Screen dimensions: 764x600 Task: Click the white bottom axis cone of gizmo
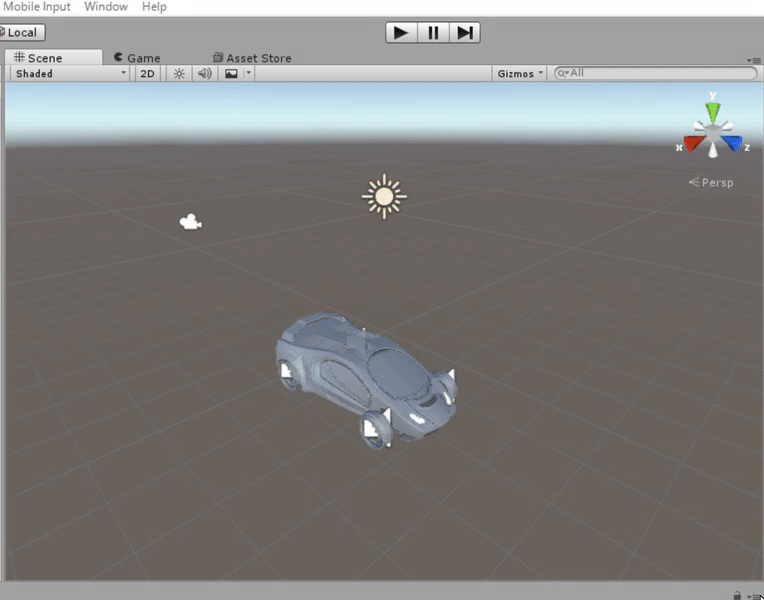point(713,150)
